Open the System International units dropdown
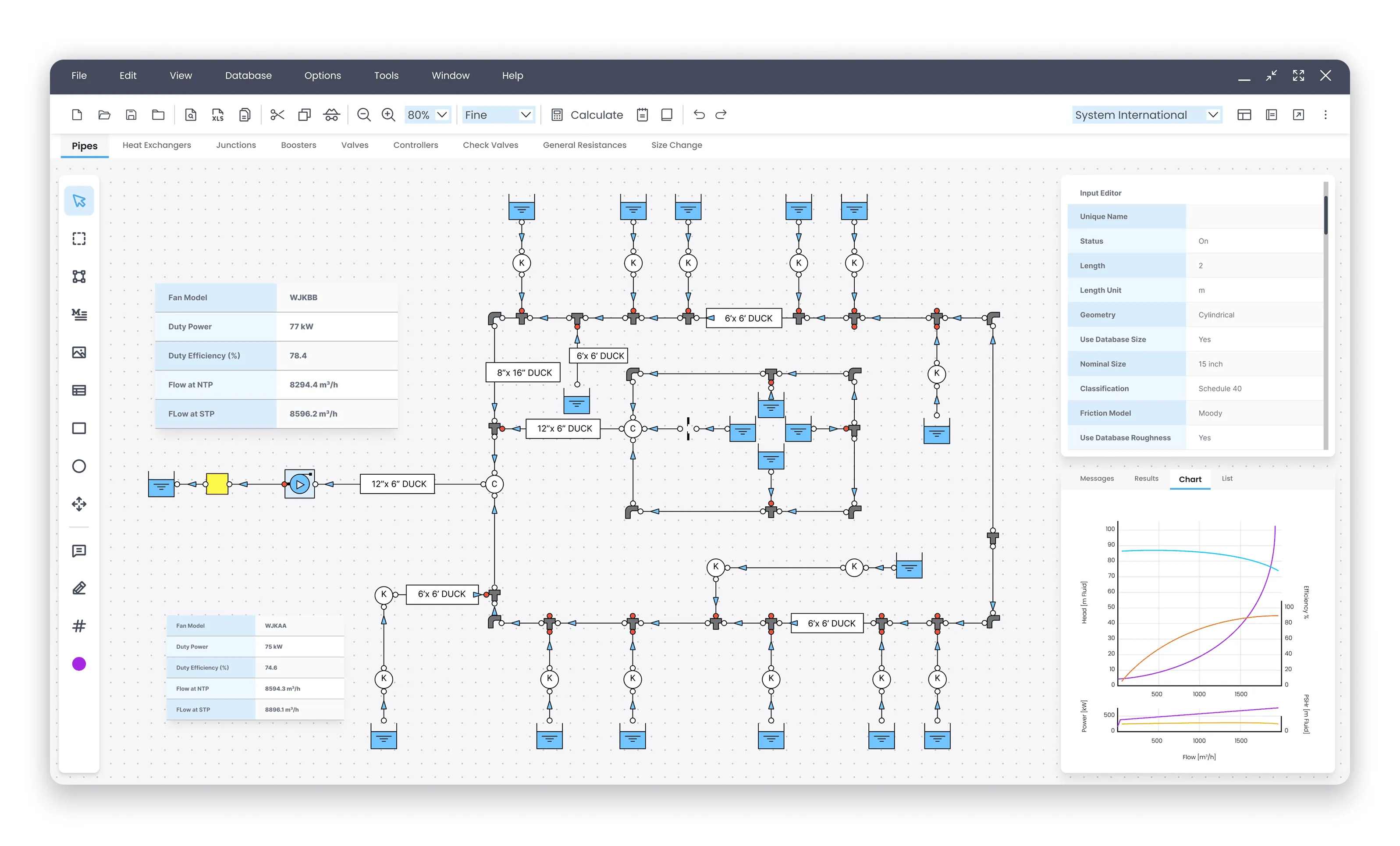 click(1147, 115)
